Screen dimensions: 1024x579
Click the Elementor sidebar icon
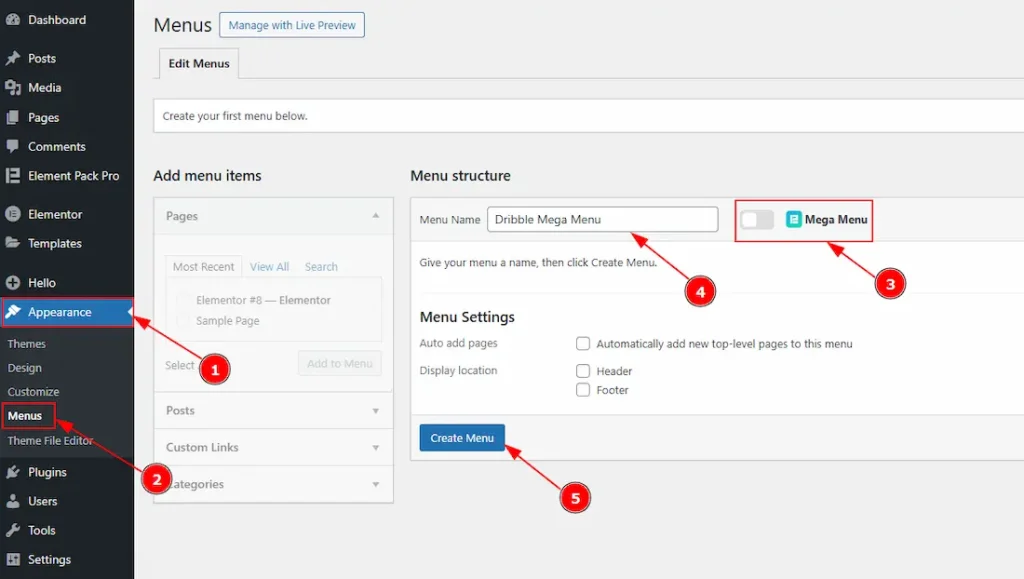pos(13,214)
